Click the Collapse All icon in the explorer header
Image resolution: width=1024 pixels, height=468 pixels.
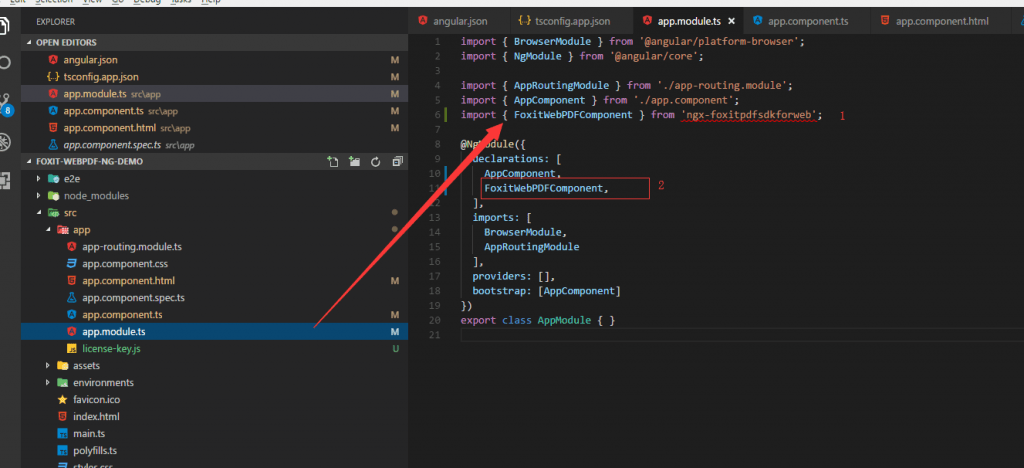click(x=397, y=162)
